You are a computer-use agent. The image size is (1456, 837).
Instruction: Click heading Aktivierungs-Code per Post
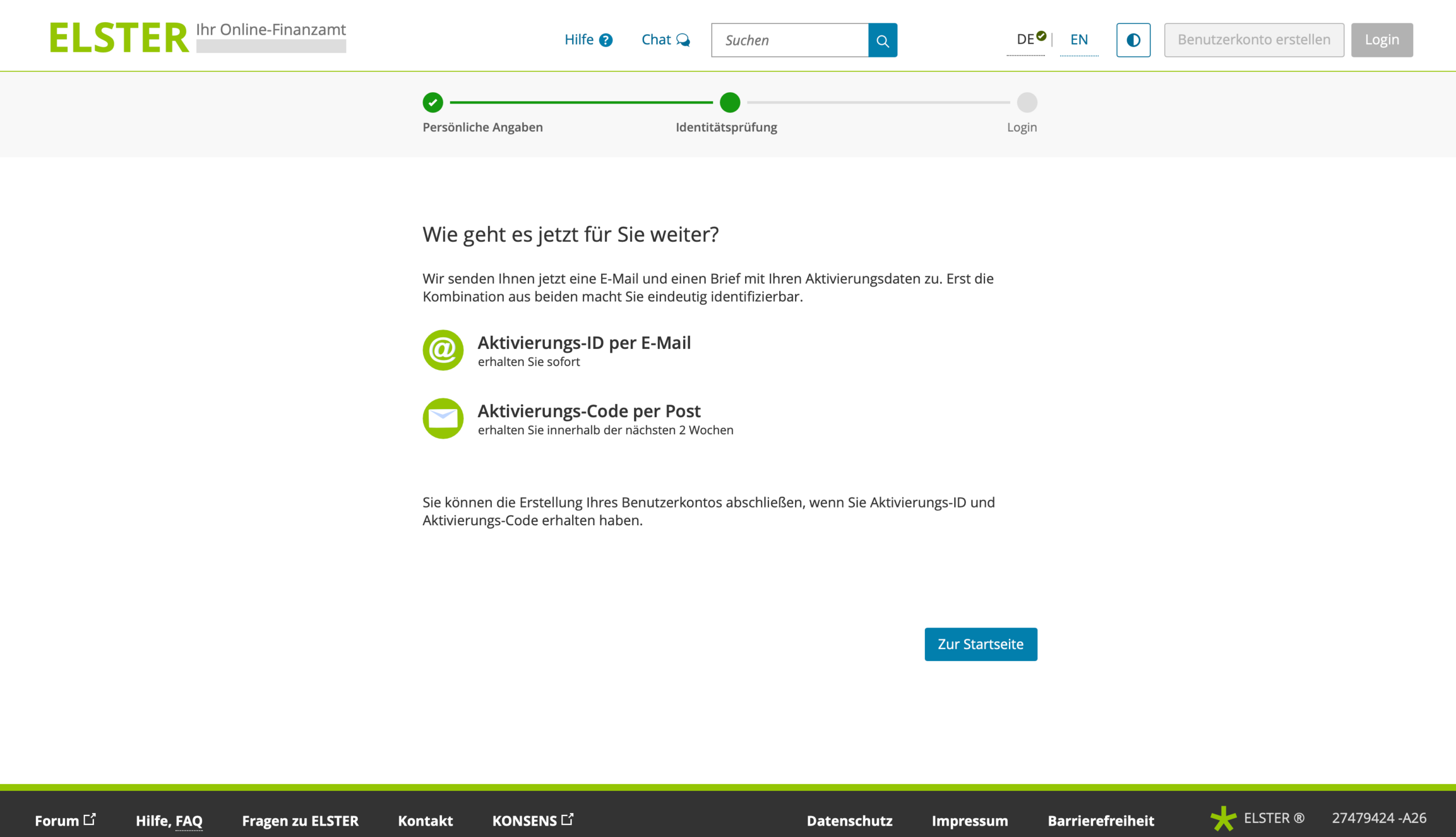point(589,411)
